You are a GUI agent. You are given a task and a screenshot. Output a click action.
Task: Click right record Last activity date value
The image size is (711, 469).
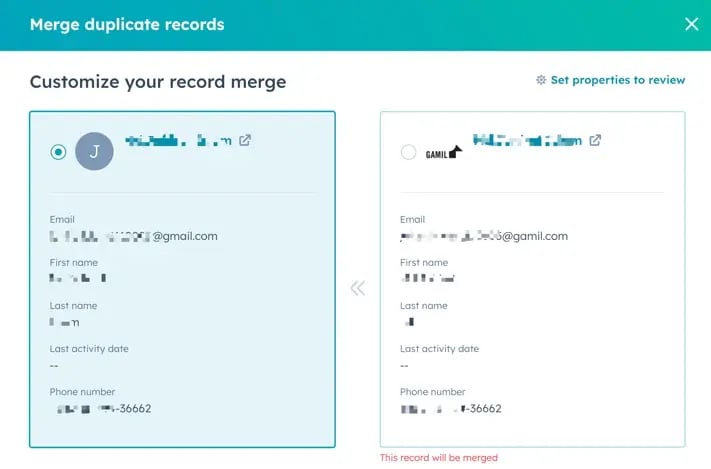coord(404,366)
